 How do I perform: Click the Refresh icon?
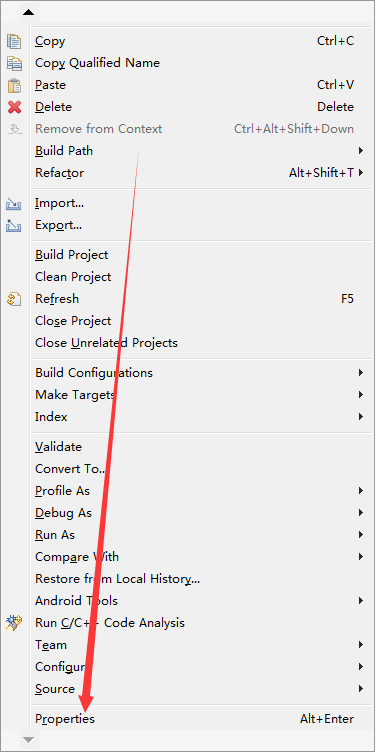14,299
